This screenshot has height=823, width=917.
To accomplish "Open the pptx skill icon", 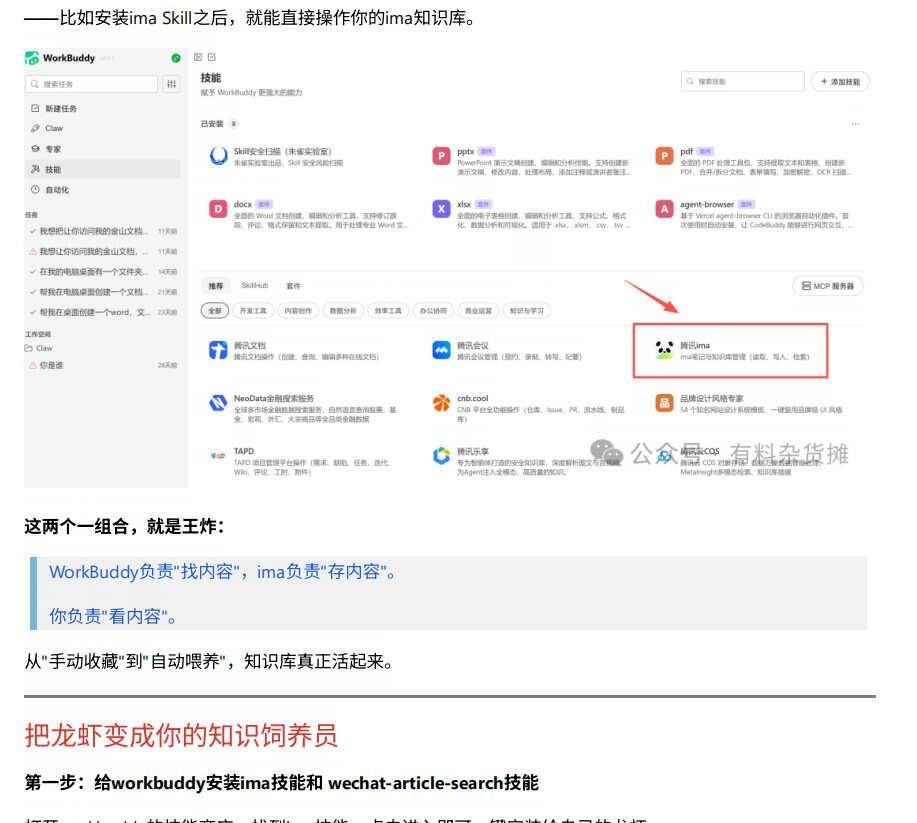I will (x=441, y=156).
